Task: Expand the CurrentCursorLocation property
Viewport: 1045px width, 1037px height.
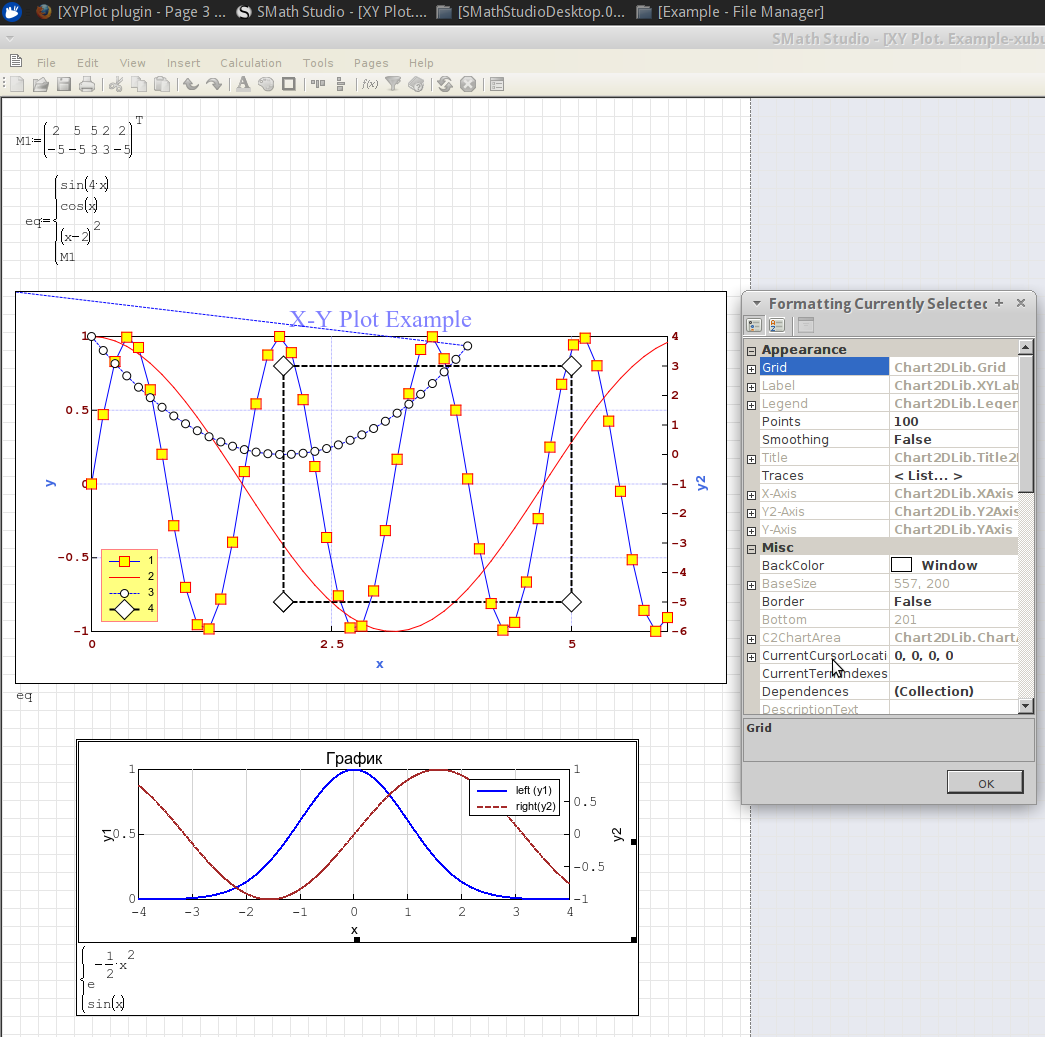Action: click(x=751, y=657)
